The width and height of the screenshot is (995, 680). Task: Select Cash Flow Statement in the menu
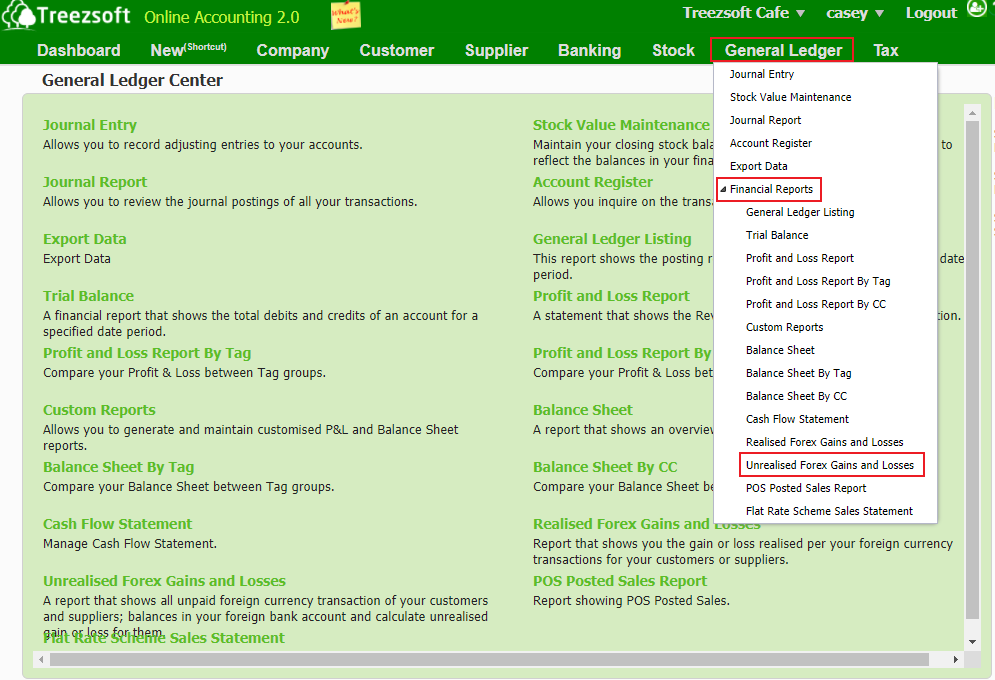pyautogui.click(x=797, y=419)
